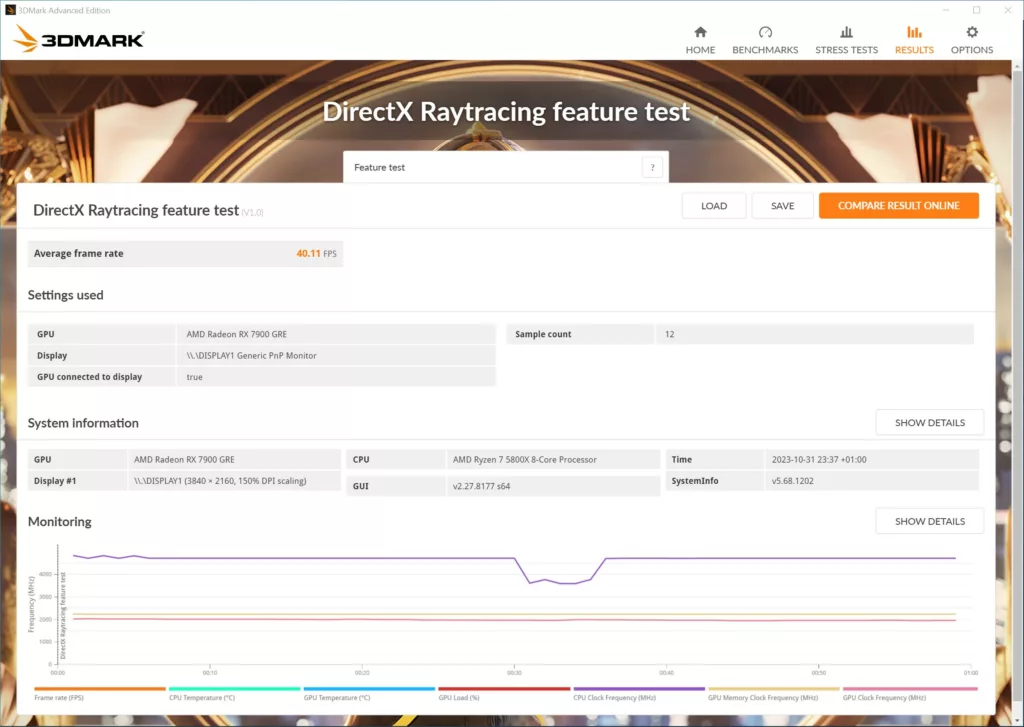Image resolution: width=1024 pixels, height=727 pixels.
Task: Click the time value 2023-10-31 23:37
Action: (x=819, y=459)
